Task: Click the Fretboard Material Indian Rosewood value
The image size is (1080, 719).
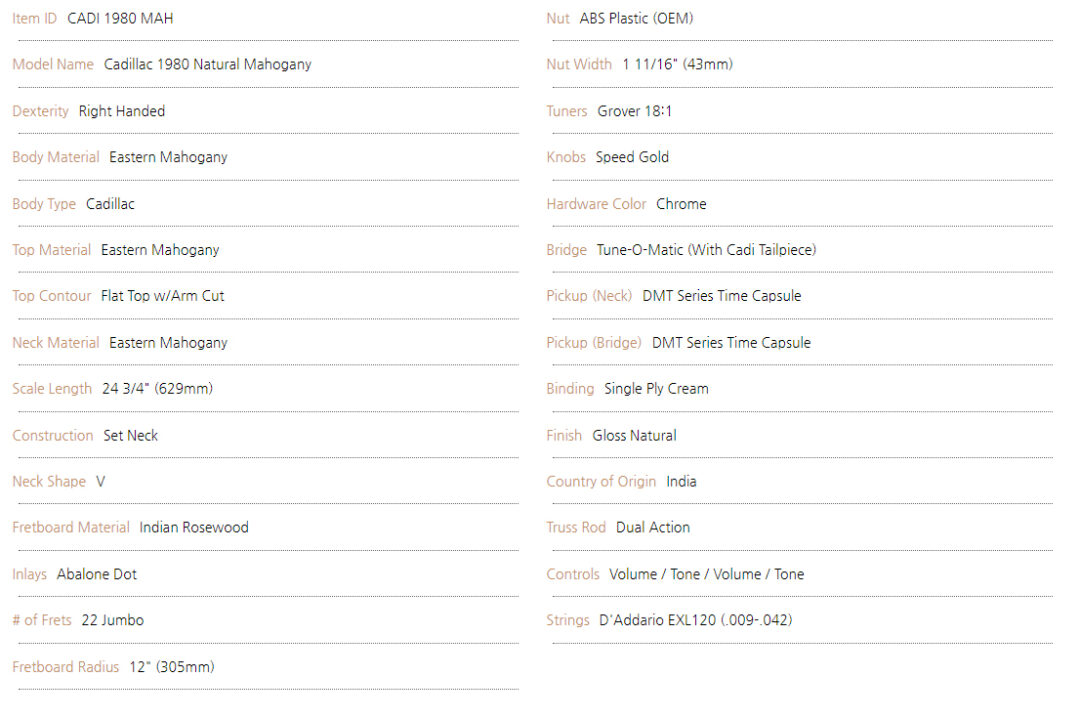Action: click(194, 528)
